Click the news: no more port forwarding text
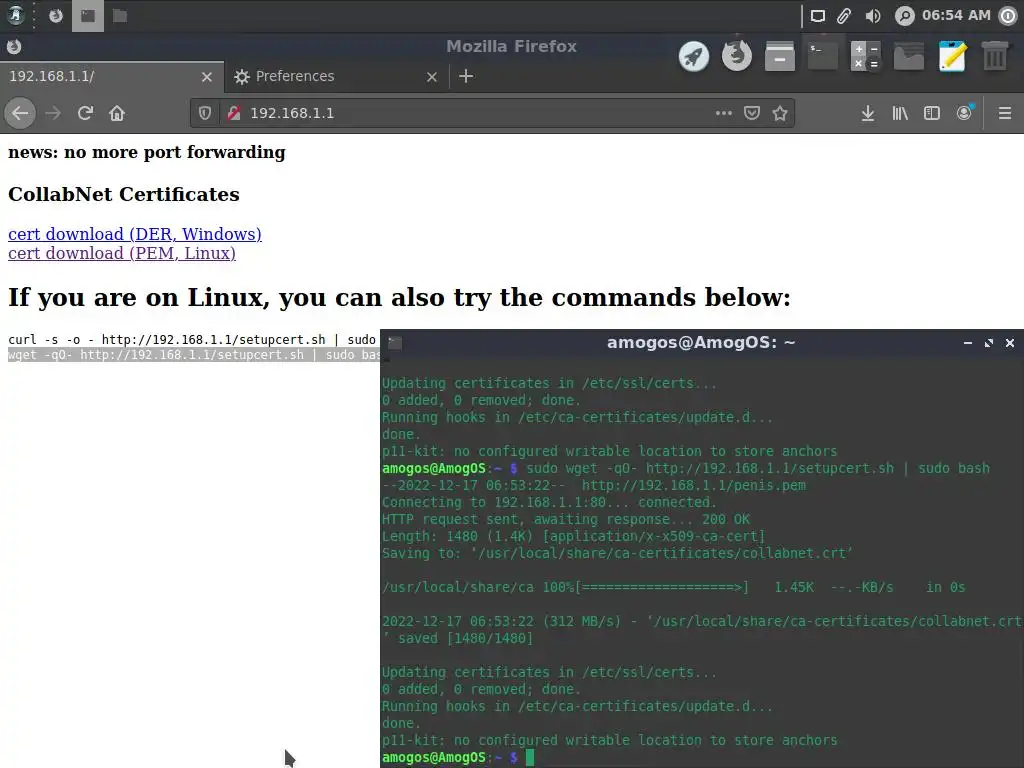The height and width of the screenshot is (768, 1024). point(146,152)
